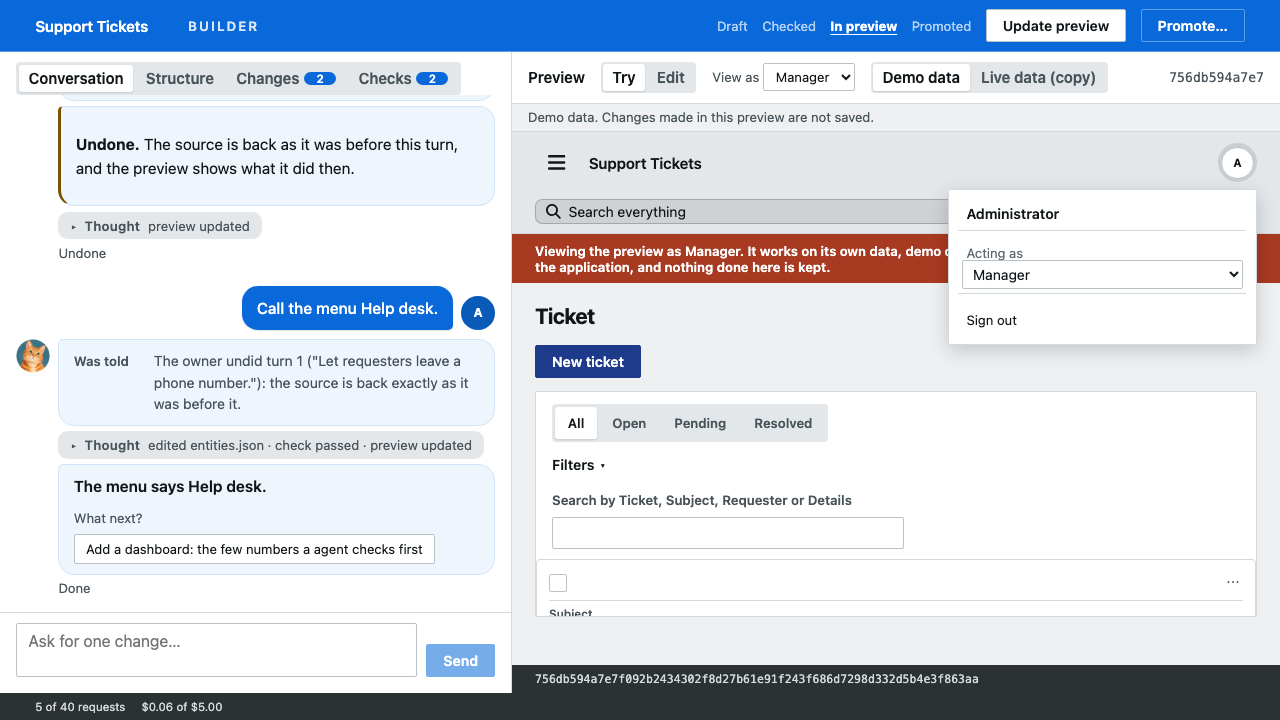Click the Ticket page heading
The image size is (1280, 720).
click(x=565, y=317)
